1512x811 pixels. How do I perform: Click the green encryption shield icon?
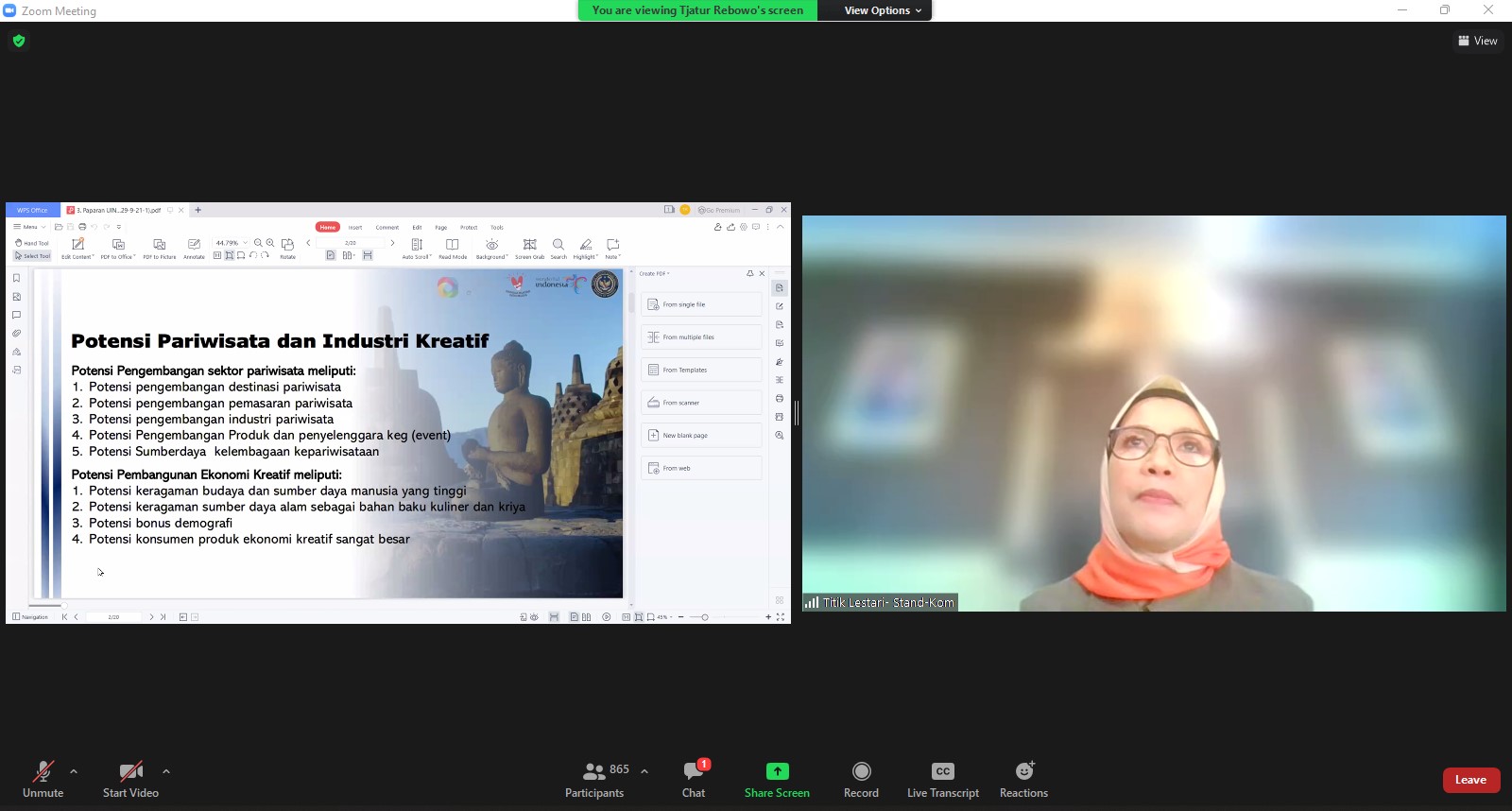[x=19, y=41]
